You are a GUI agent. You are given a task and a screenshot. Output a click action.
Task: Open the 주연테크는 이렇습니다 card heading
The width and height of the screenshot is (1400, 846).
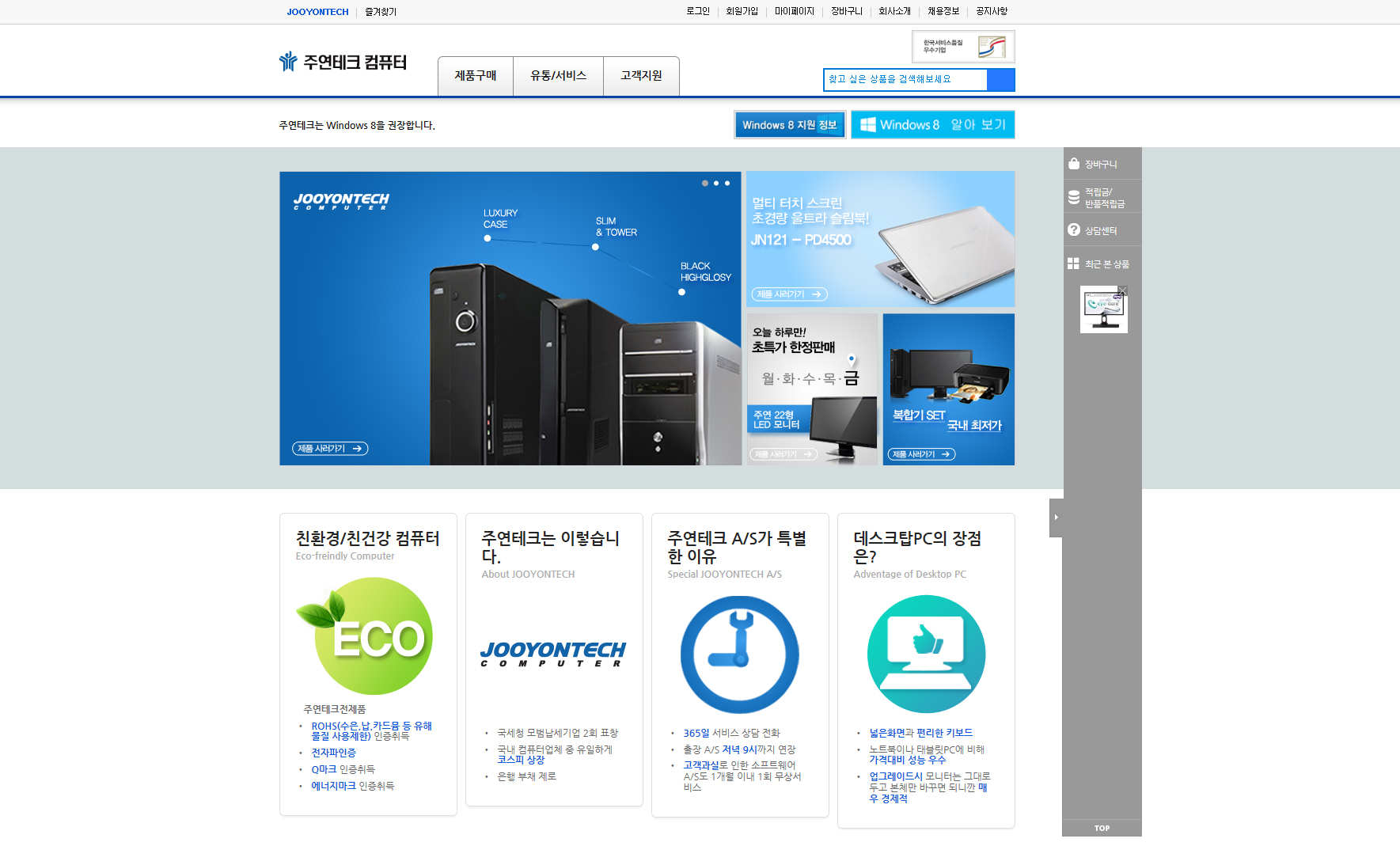(x=550, y=547)
